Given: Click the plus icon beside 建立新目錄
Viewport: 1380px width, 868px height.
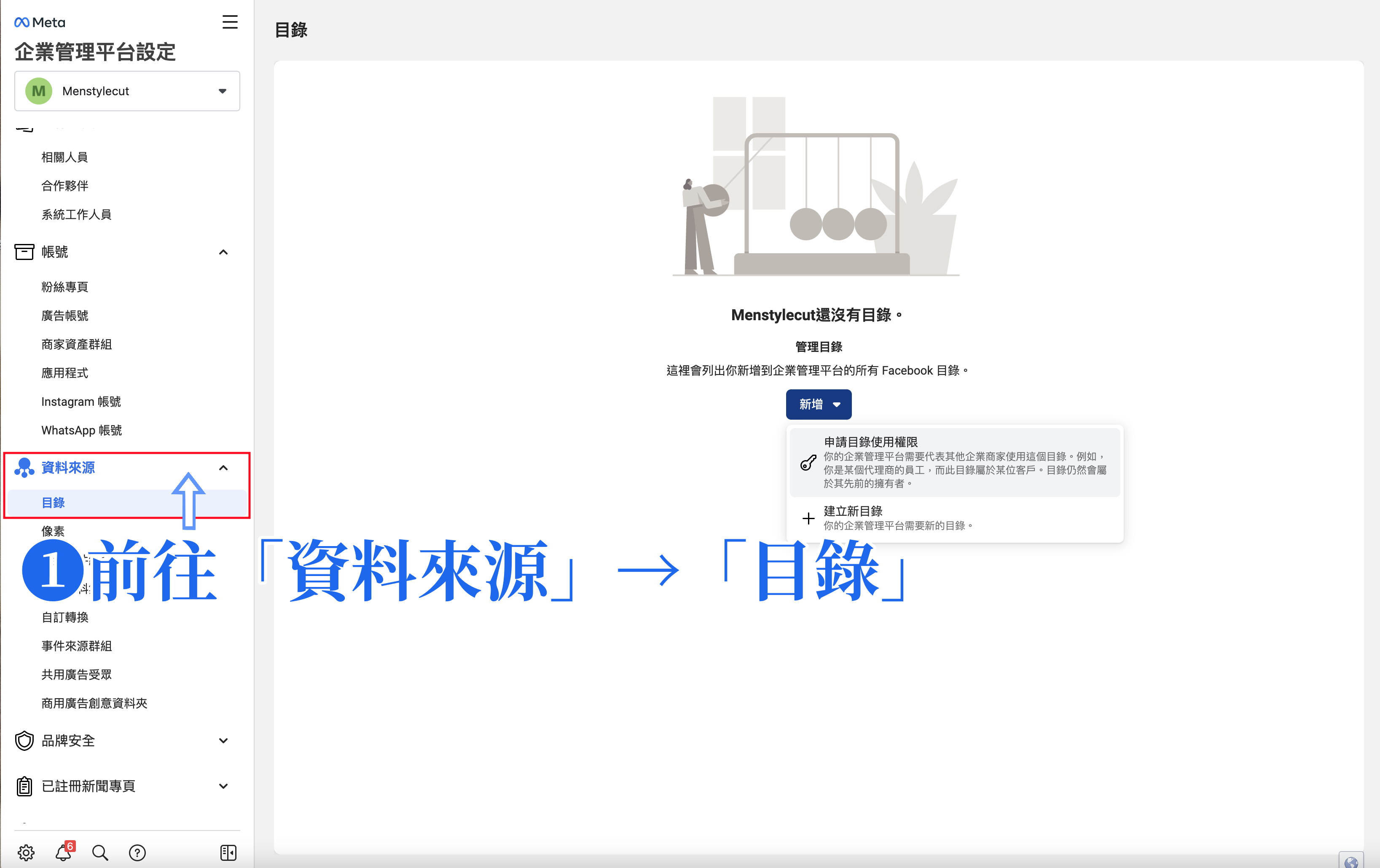Looking at the screenshot, I should point(808,519).
